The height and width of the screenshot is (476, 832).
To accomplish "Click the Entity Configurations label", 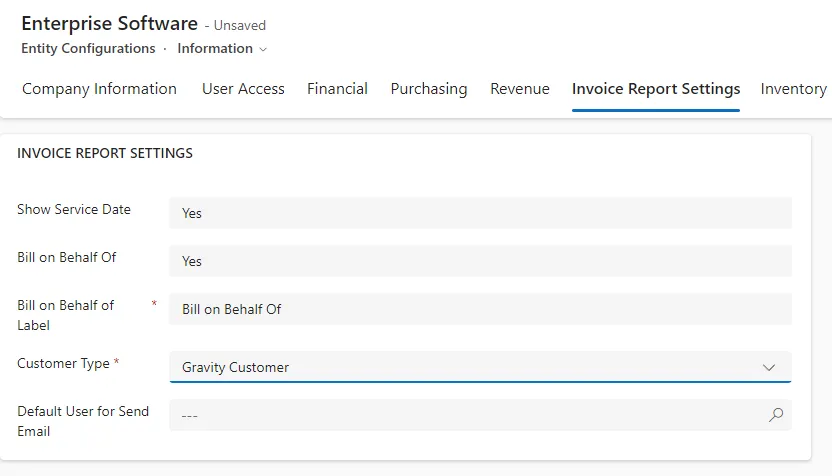I will click(88, 48).
